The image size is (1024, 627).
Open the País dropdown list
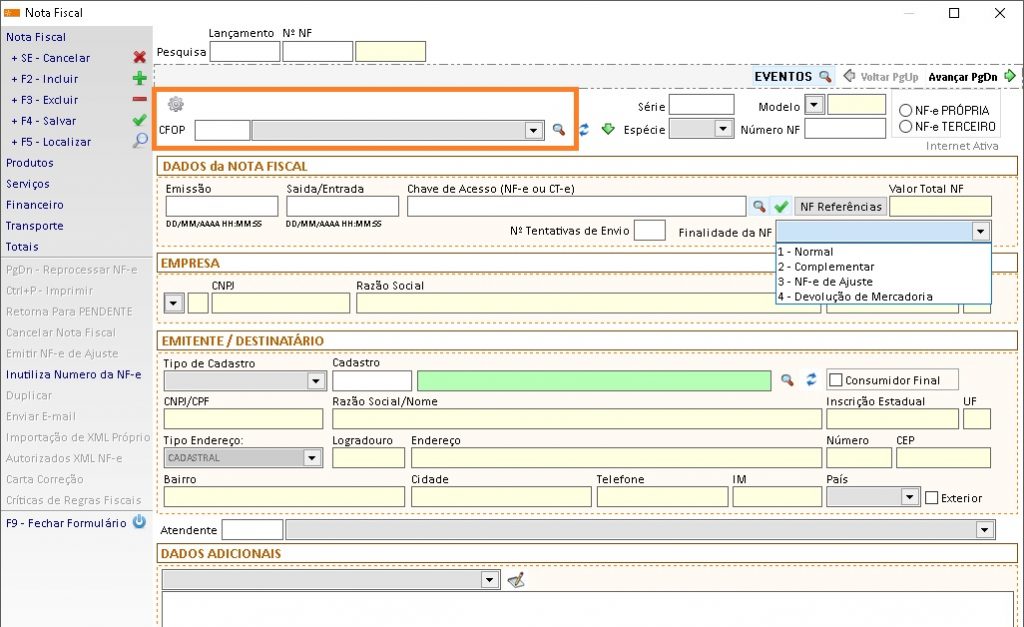pyautogui.click(x=909, y=497)
